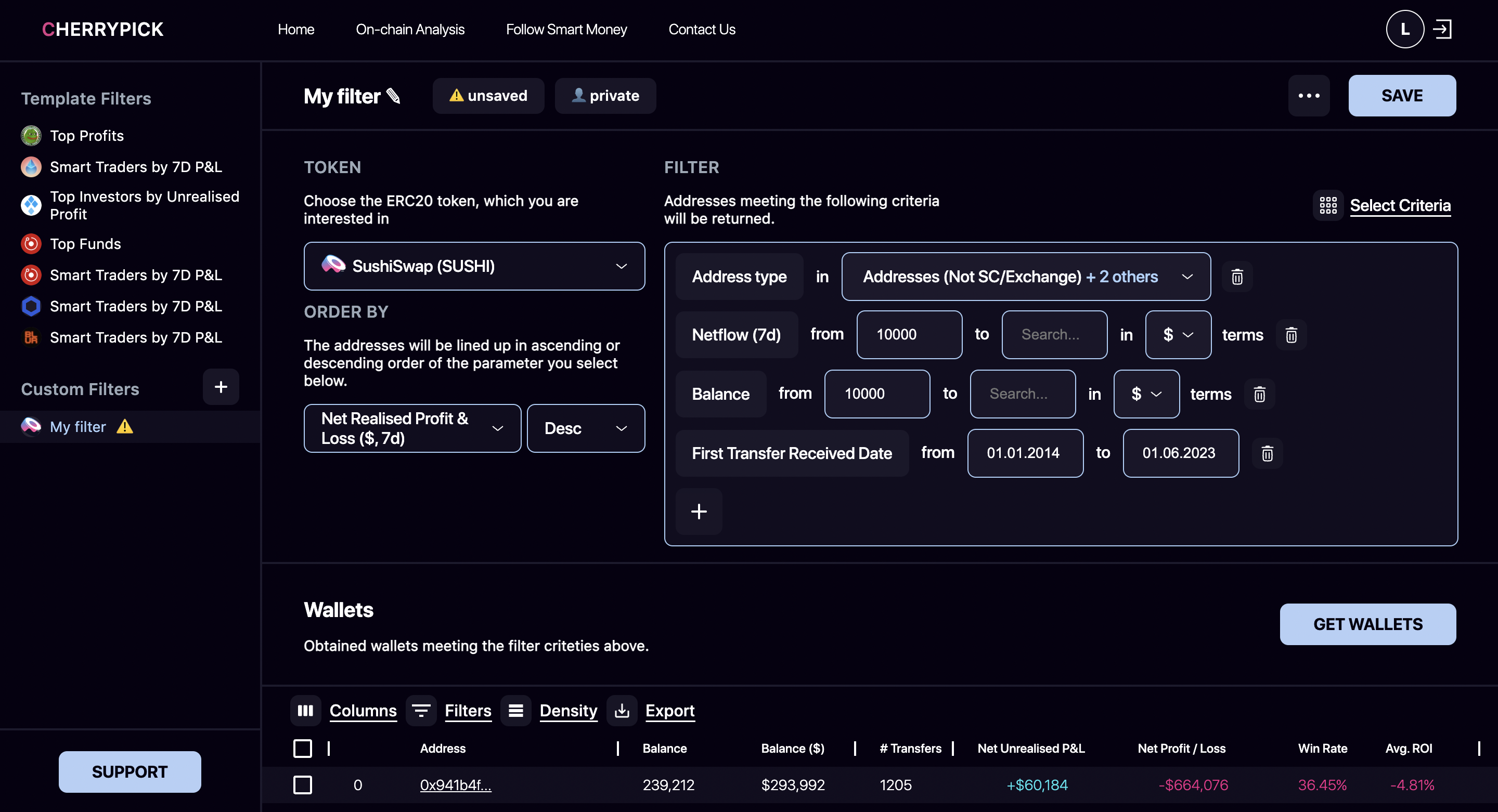Add a new custom filter with plus

pos(221,387)
